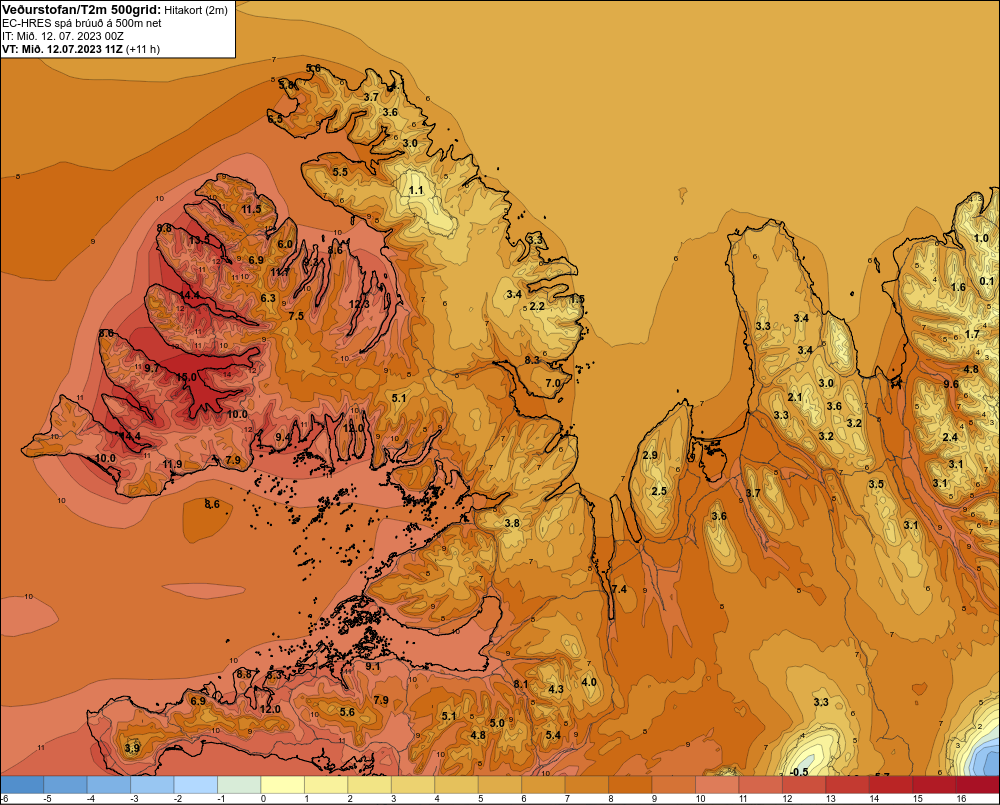Select the red swatch between 13 and 14
This screenshot has width=1000, height=805.
[x=847, y=785]
